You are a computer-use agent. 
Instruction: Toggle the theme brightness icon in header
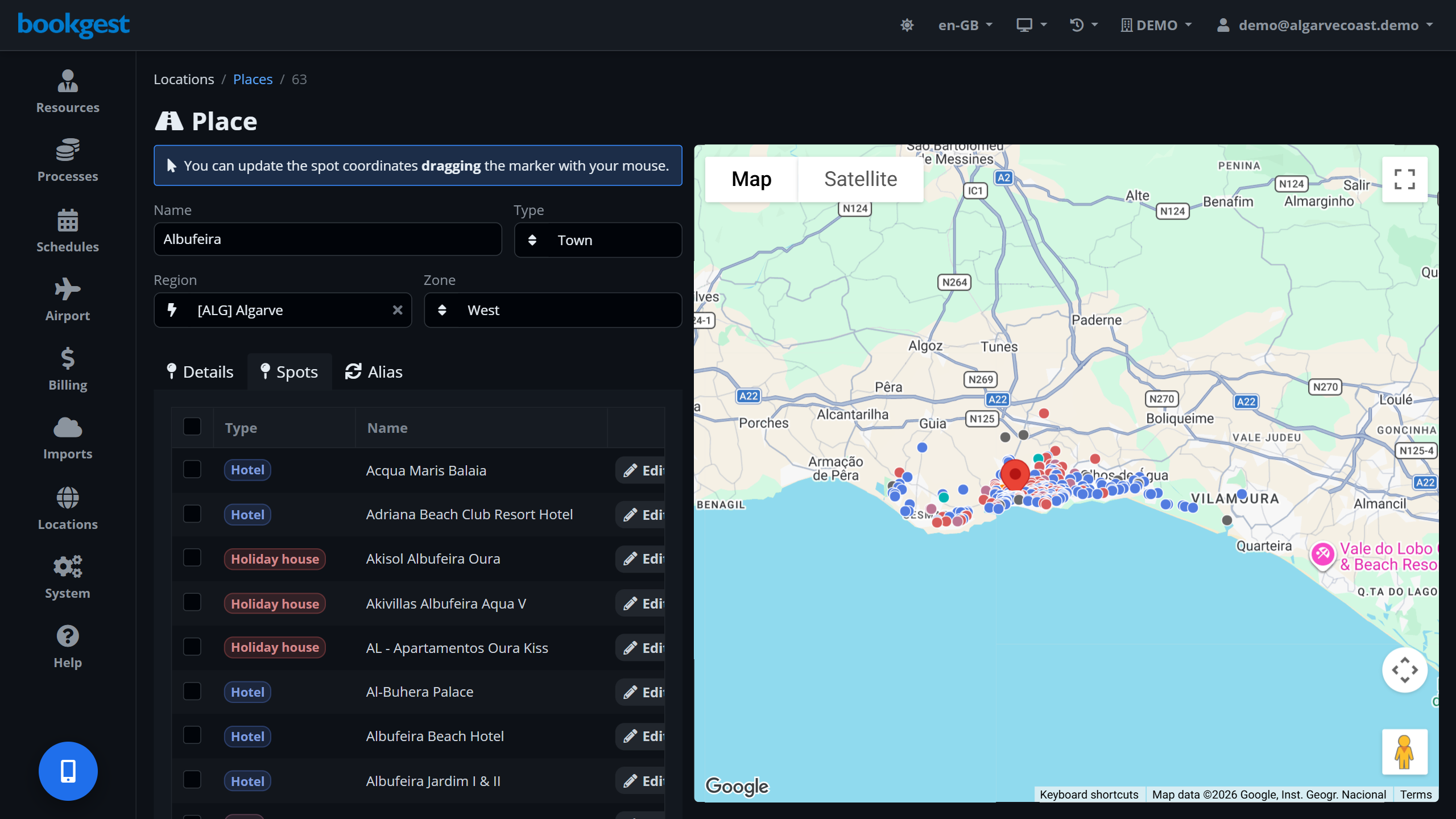(907, 25)
